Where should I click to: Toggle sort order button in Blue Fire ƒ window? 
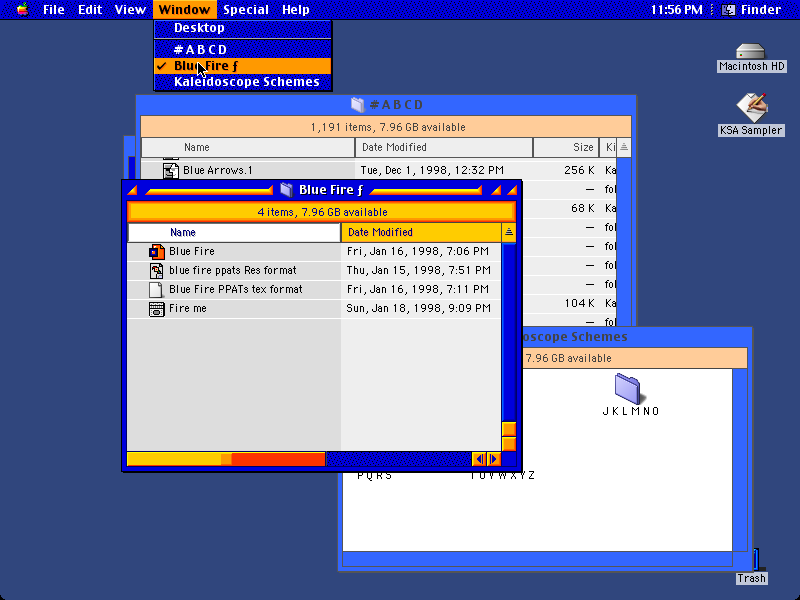[x=509, y=233]
